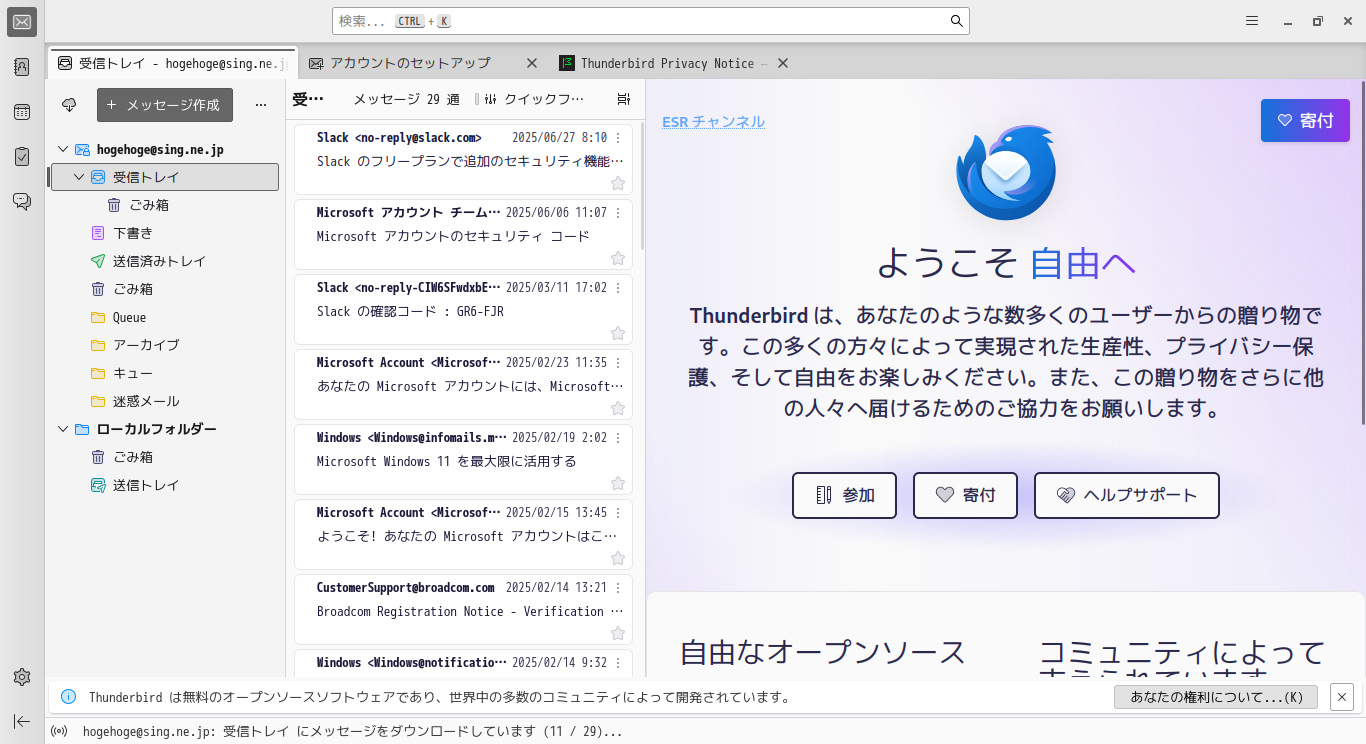The height and width of the screenshot is (744, 1366).
Task: Select the 迷惑メール junk folder
Action: coord(164,401)
